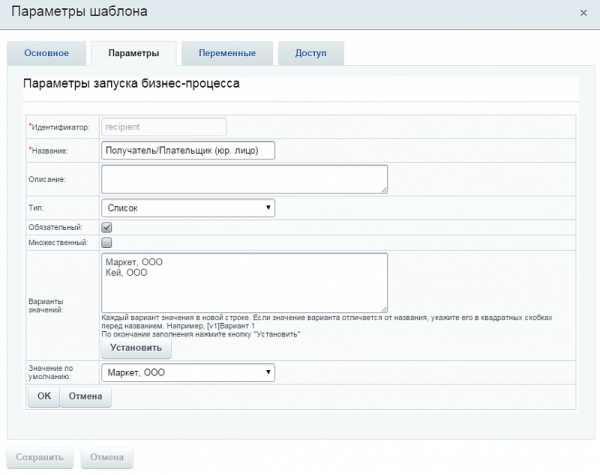Focus the Описание text area
Viewport: 600px width, 475px height.
(x=244, y=179)
